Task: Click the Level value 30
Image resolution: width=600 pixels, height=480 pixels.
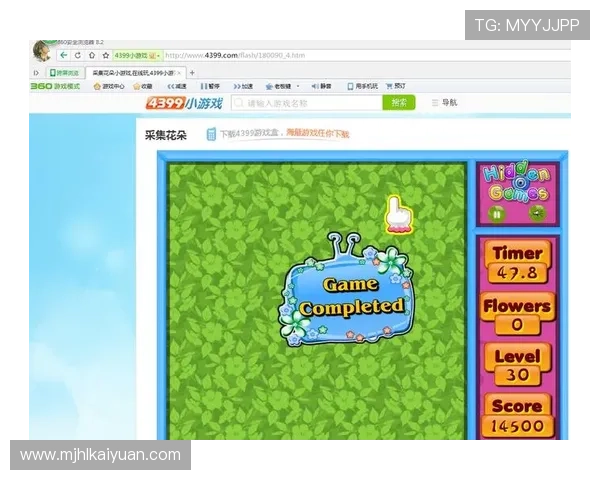Action: (517, 375)
